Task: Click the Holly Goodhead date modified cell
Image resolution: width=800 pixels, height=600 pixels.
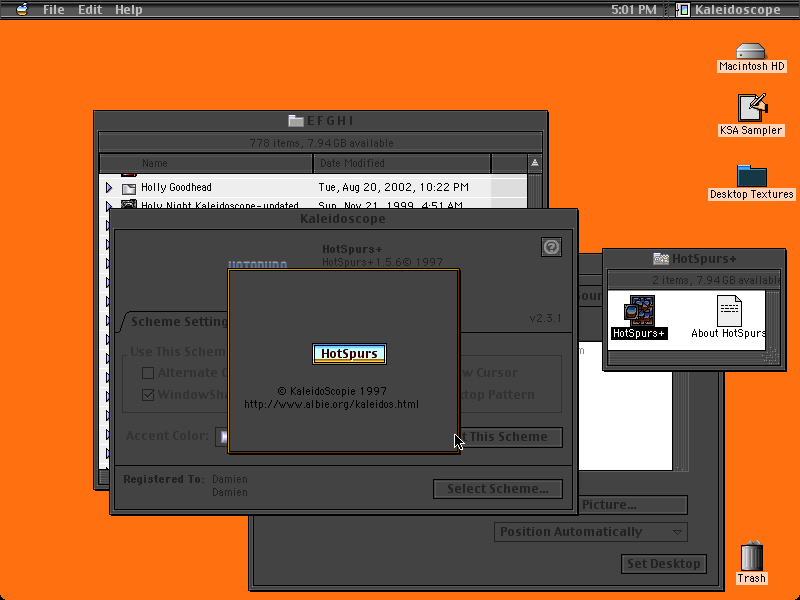Action: [393, 187]
